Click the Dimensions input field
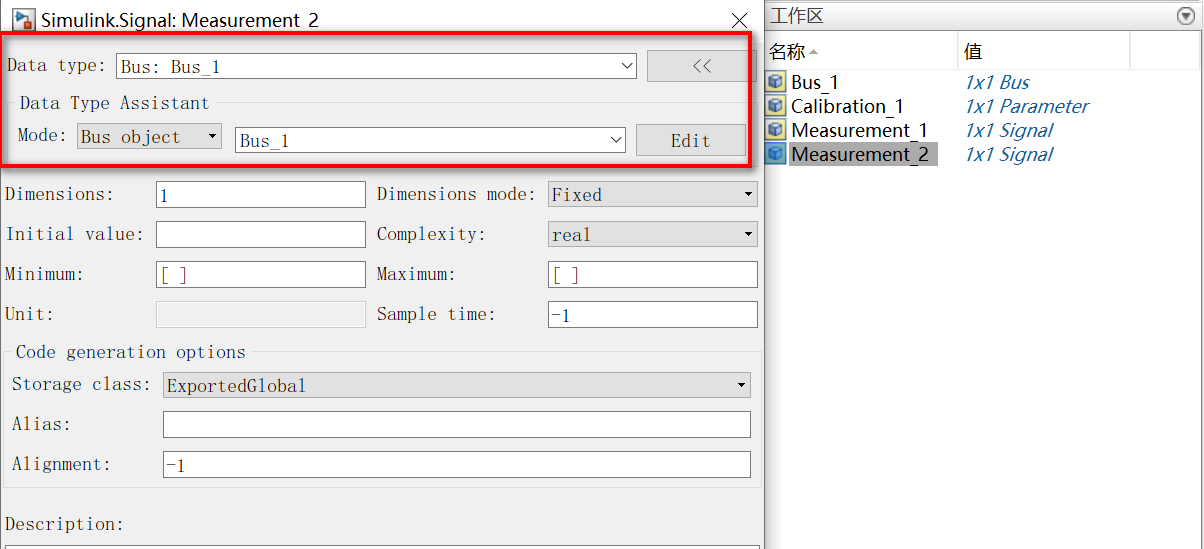The image size is (1204, 549). 261,195
